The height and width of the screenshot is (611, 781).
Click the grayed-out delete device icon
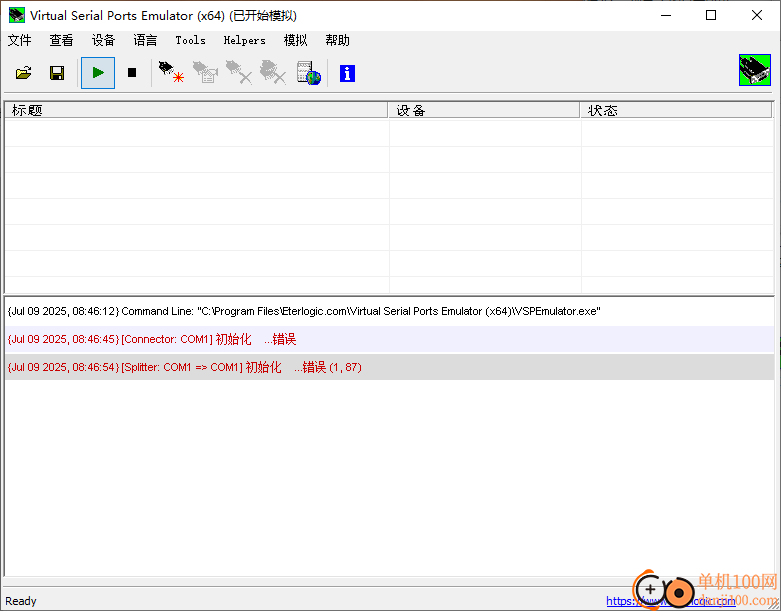coord(239,72)
